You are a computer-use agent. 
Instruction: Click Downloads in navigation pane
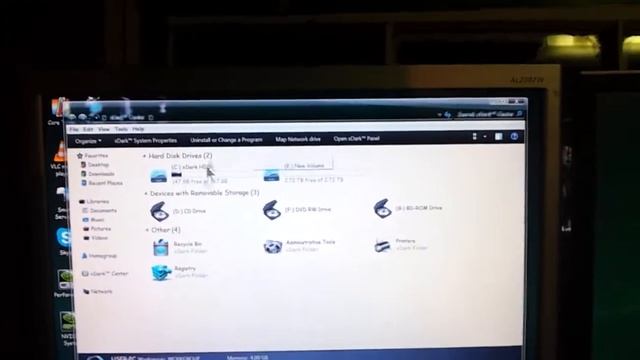[x=101, y=174]
